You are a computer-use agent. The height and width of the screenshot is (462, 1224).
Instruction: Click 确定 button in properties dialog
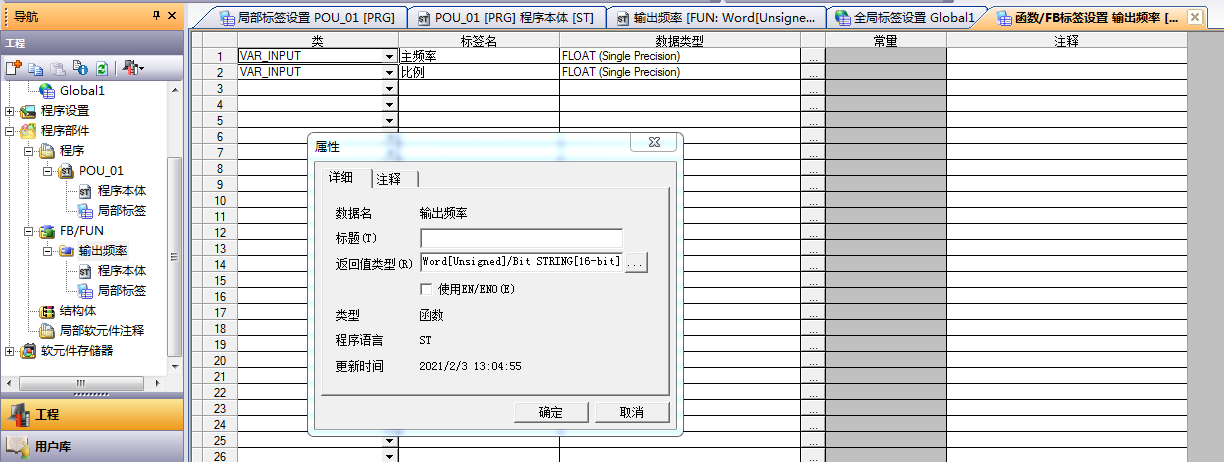tap(550, 412)
